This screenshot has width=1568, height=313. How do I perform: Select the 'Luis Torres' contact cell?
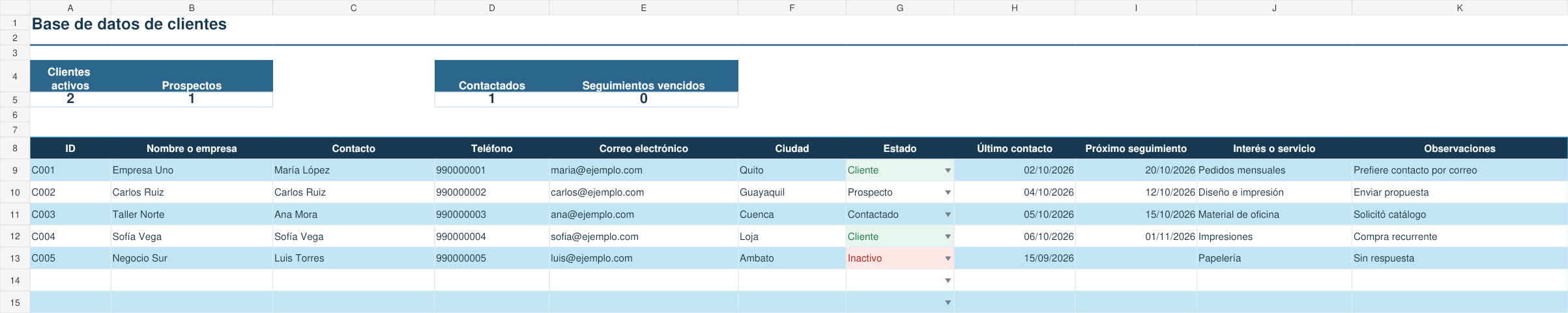click(x=353, y=258)
